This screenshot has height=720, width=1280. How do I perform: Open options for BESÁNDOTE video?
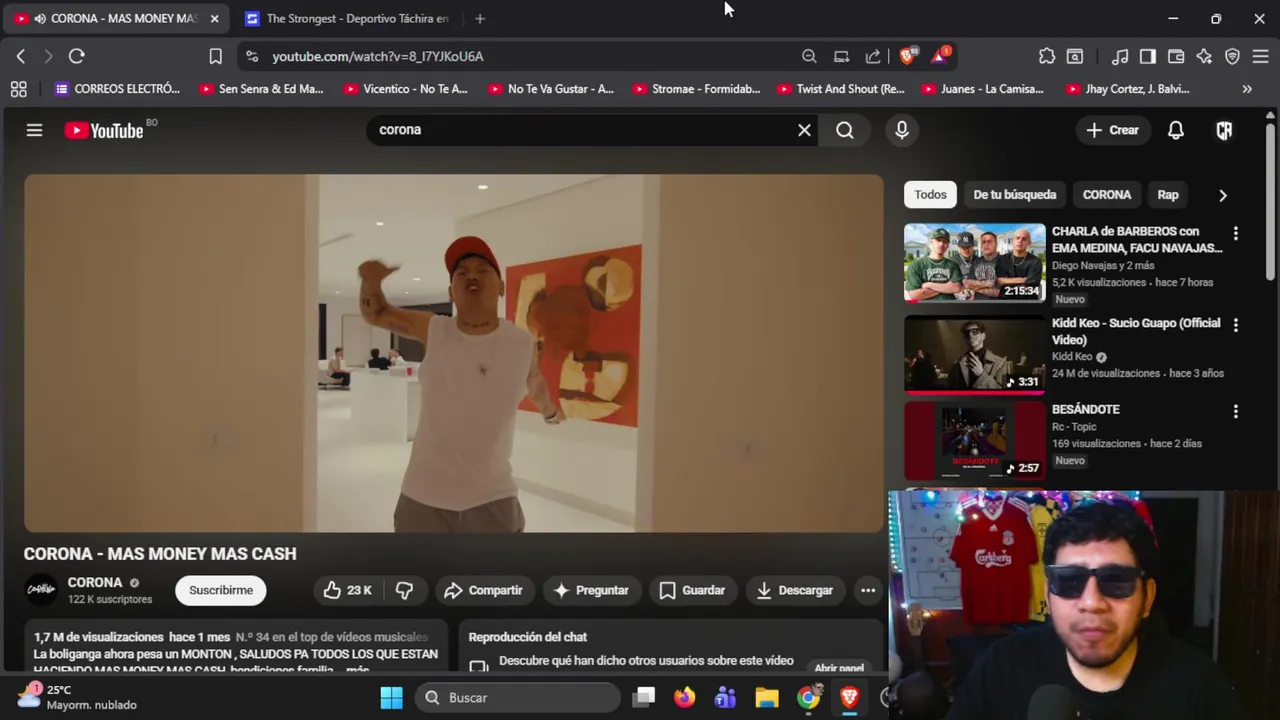[x=1236, y=411]
